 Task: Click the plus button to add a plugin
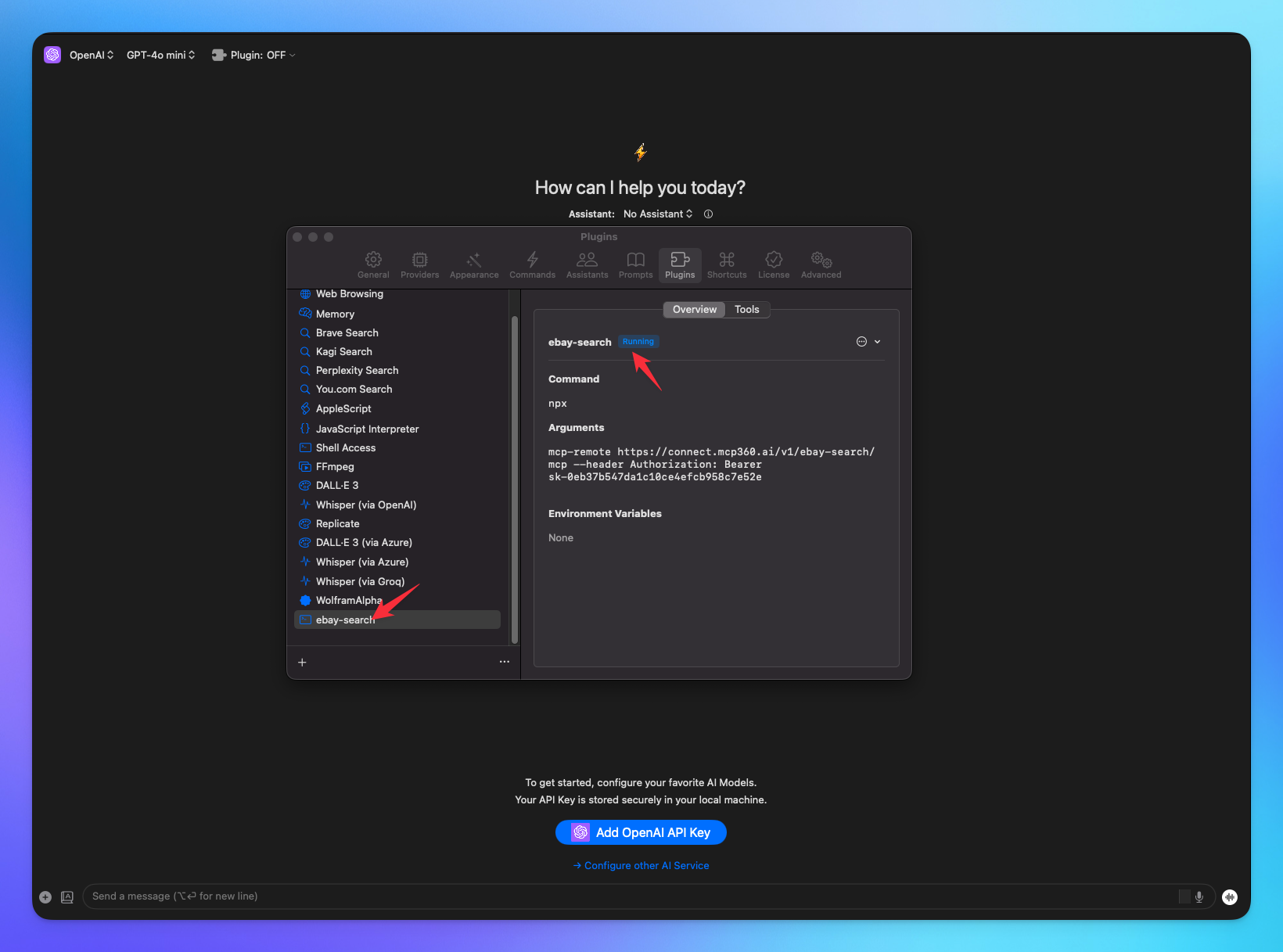coord(302,662)
